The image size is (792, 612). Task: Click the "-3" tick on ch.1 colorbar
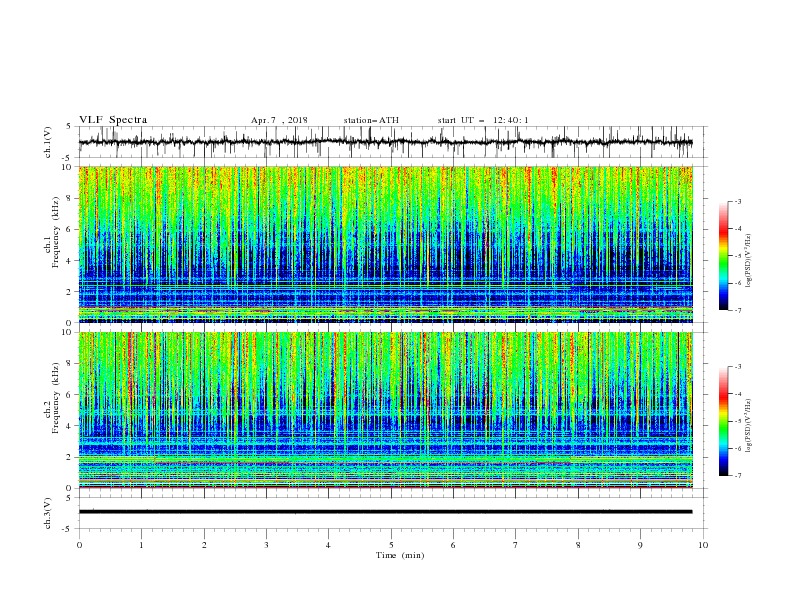(737, 201)
